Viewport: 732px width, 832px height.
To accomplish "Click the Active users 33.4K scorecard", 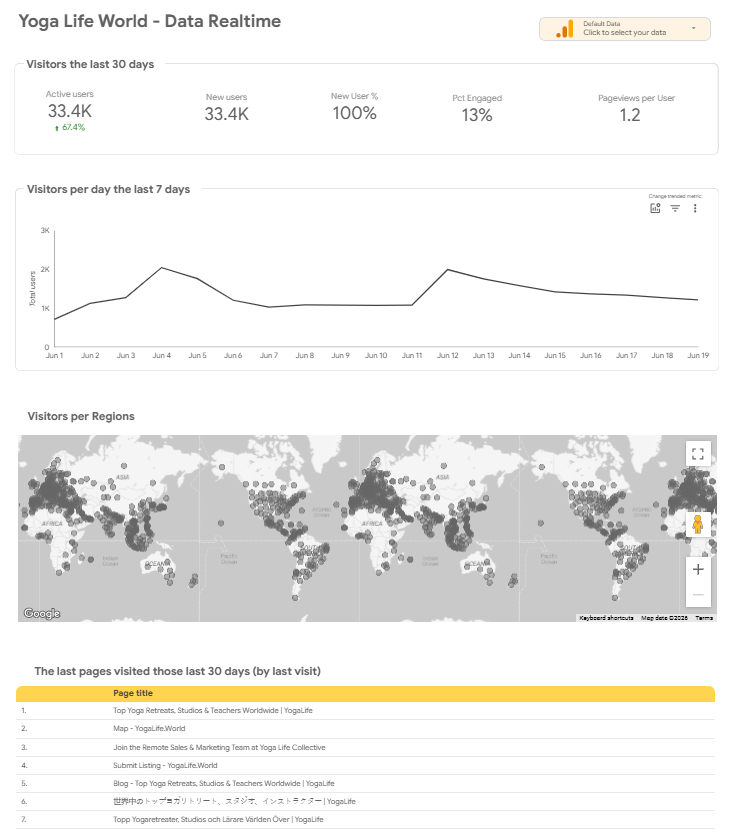I will [x=69, y=111].
